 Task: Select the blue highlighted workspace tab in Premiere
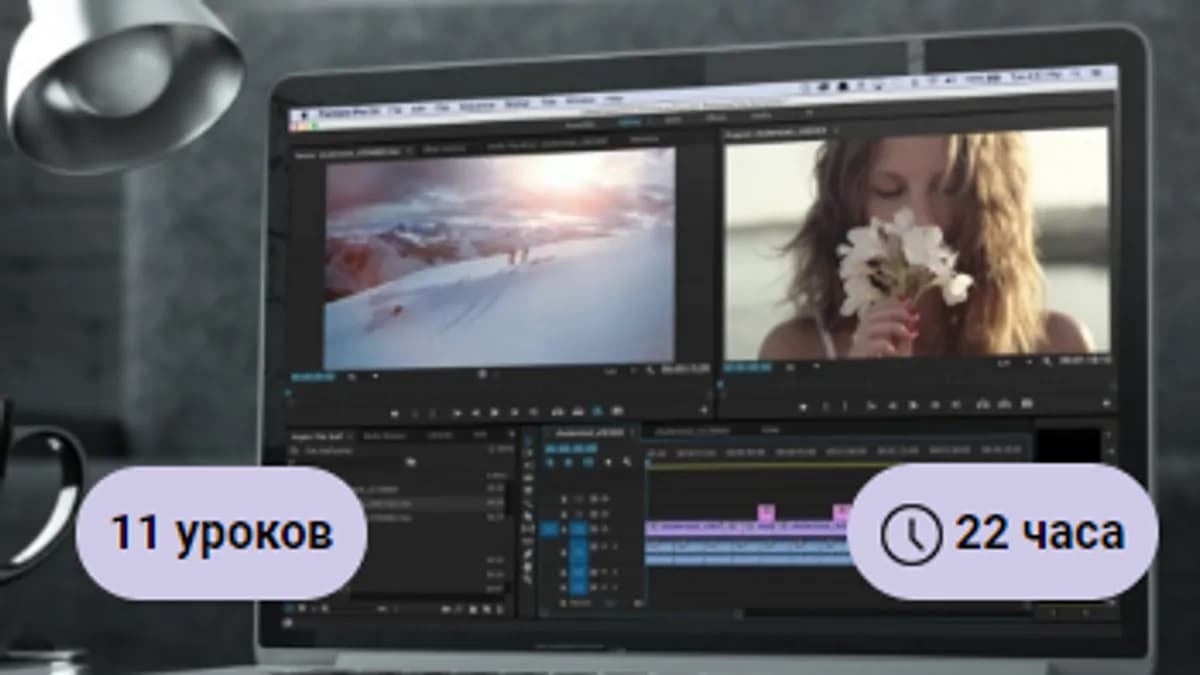[x=630, y=121]
